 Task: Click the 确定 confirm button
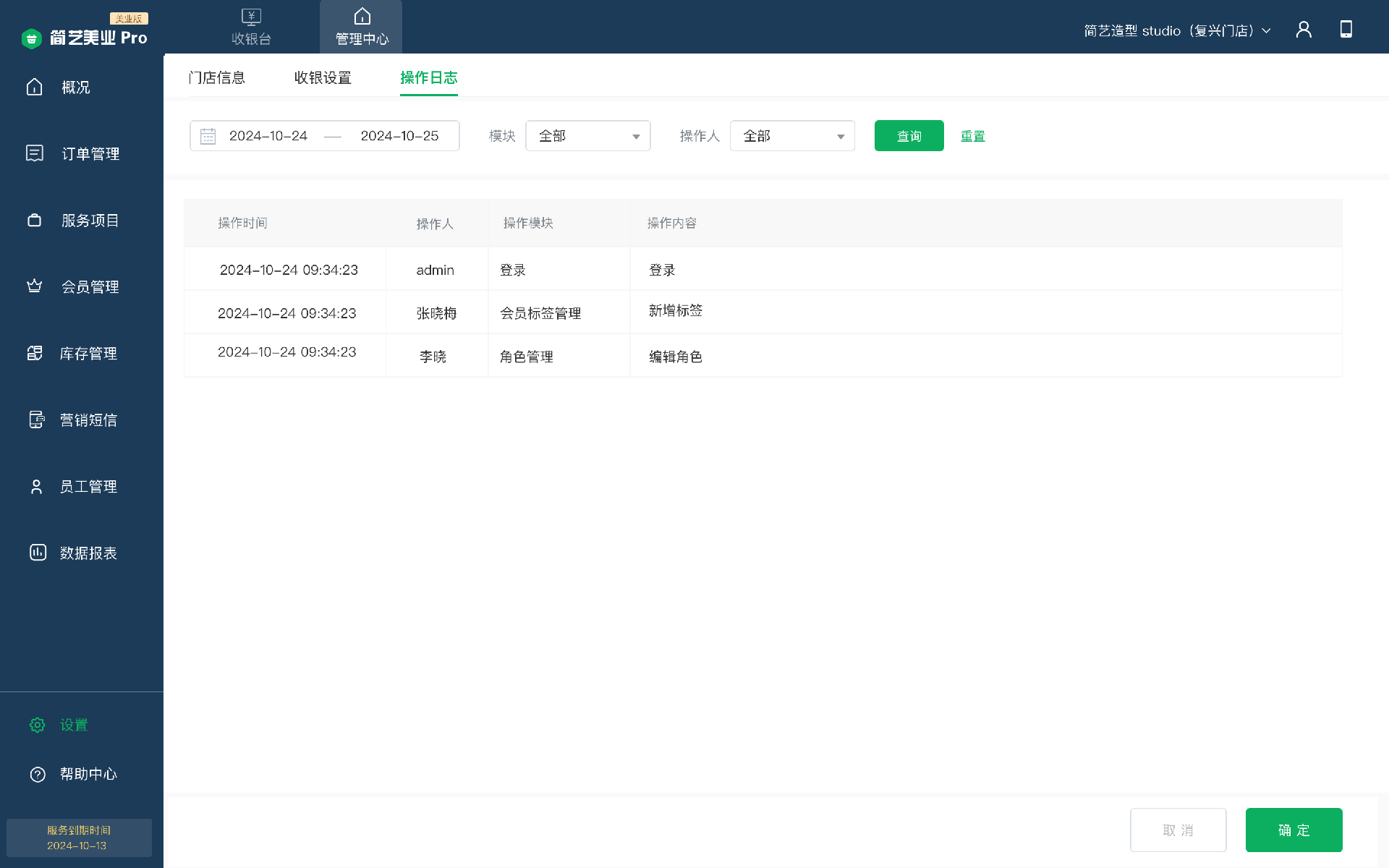1294,830
